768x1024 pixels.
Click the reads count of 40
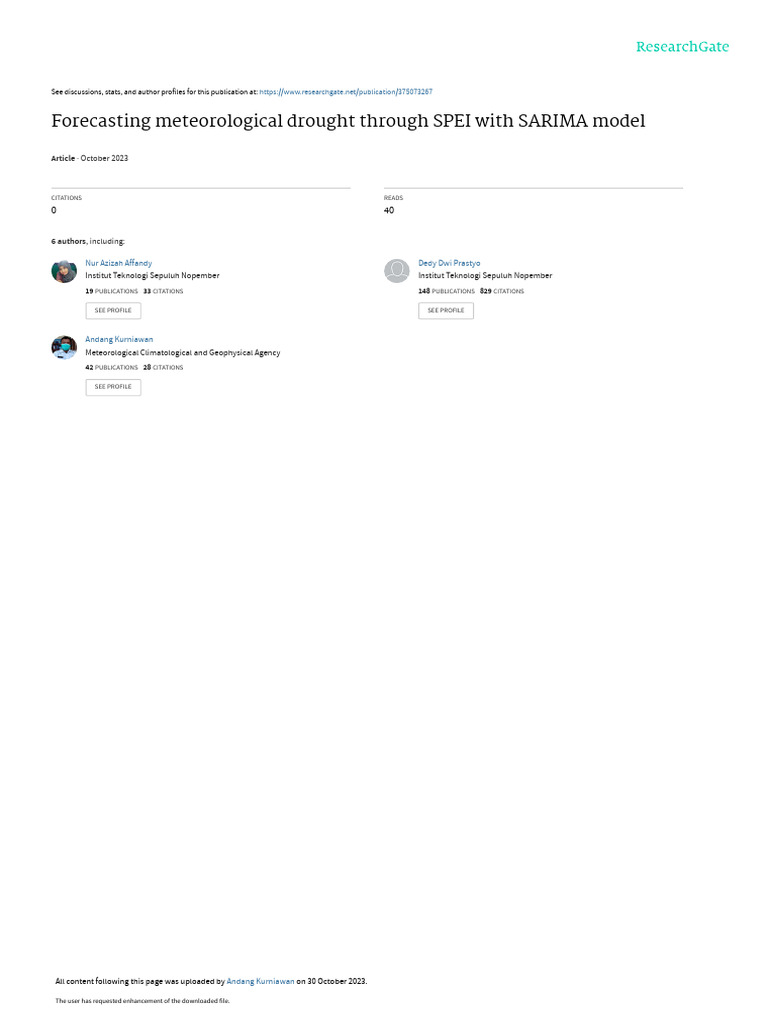[389, 210]
